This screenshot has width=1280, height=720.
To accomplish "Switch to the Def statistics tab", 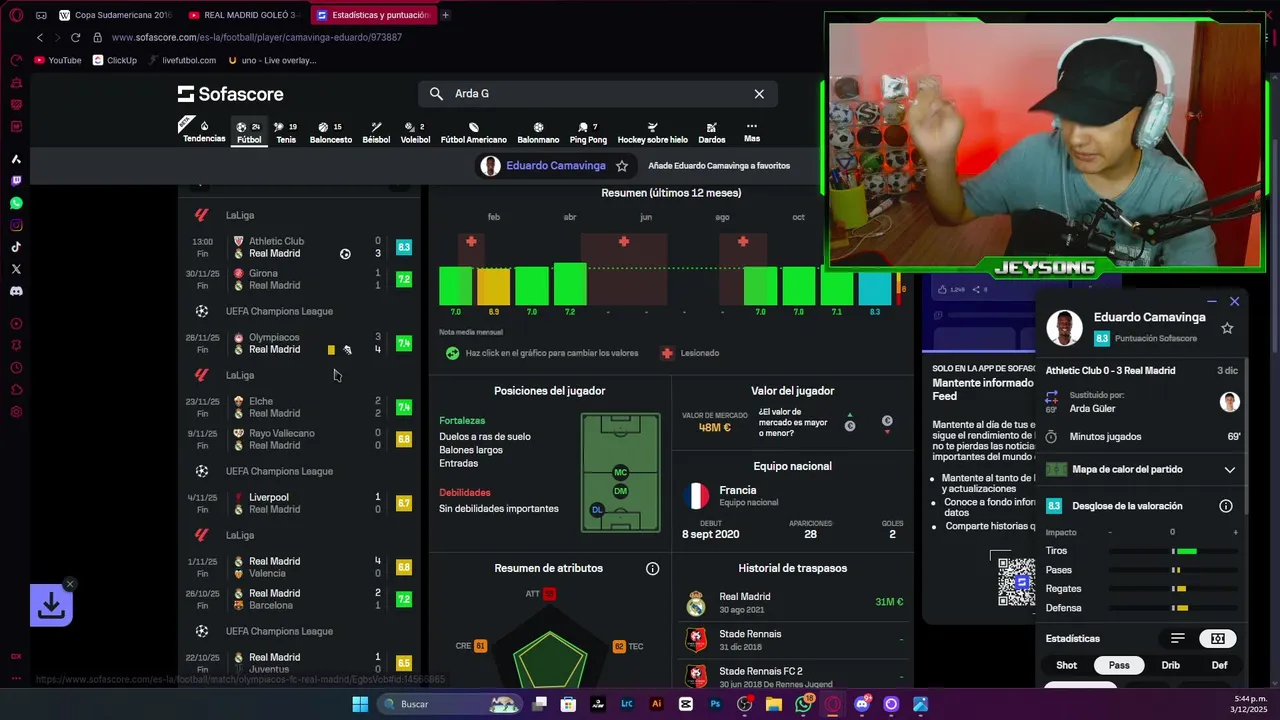I will click(1220, 665).
